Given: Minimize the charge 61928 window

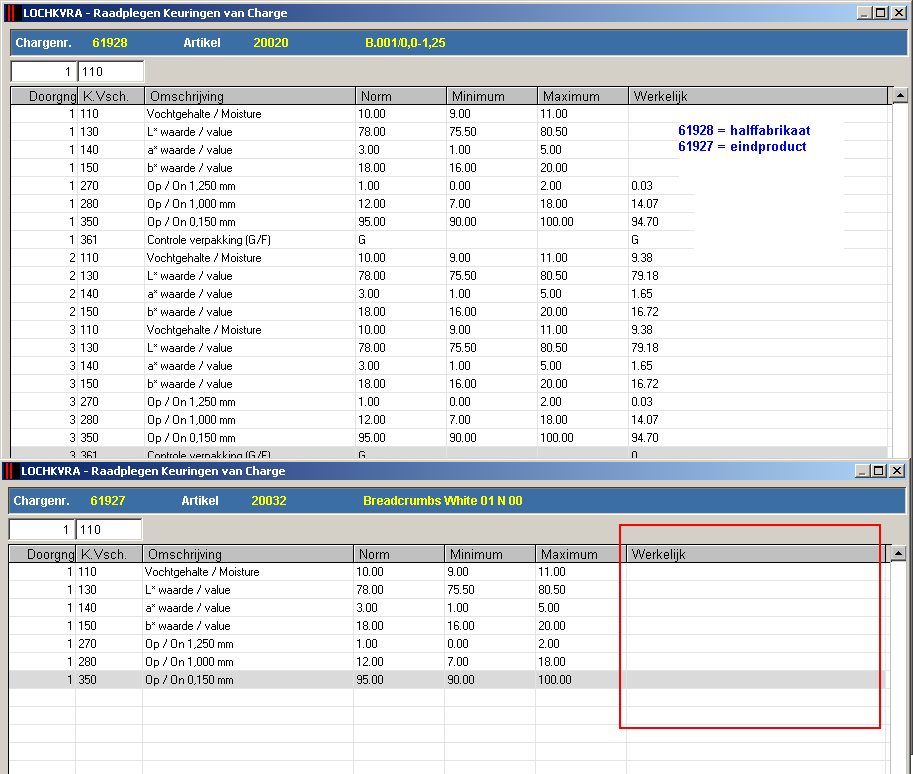Looking at the screenshot, I should coord(864,13).
